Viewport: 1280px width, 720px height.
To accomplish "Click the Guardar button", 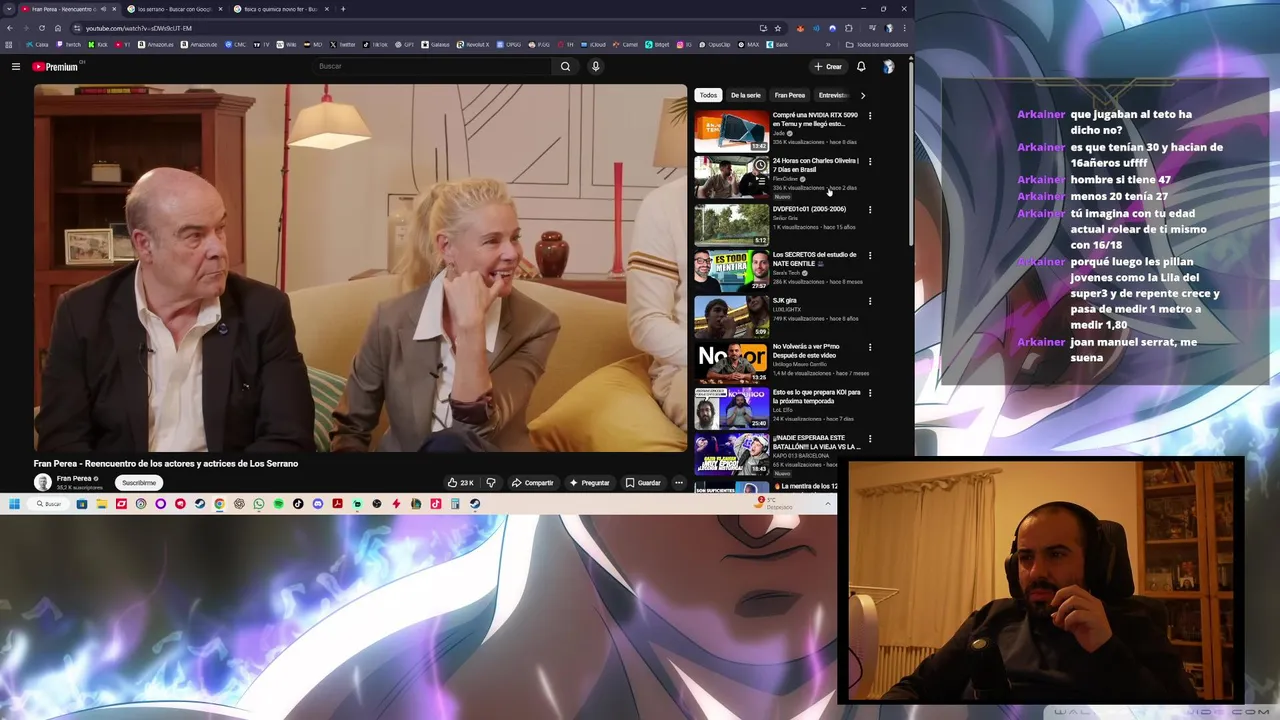I will click(643, 483).
